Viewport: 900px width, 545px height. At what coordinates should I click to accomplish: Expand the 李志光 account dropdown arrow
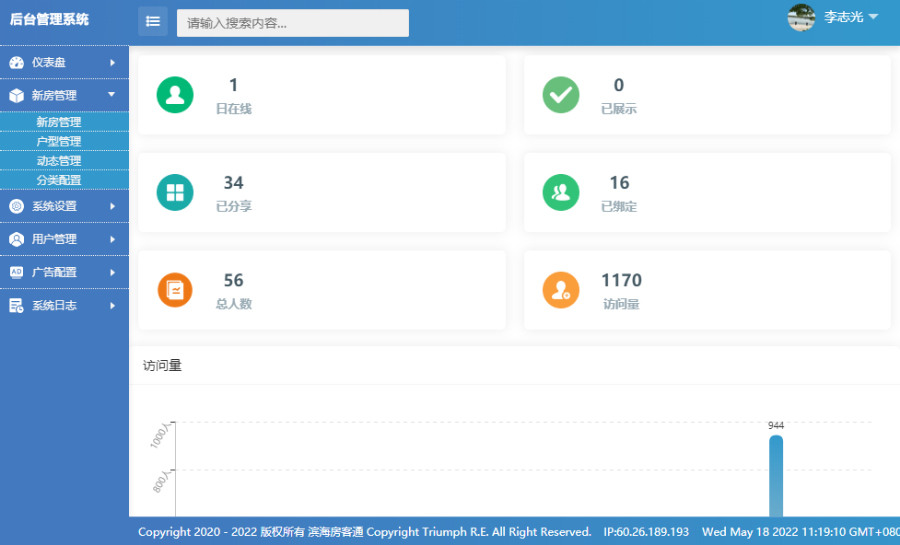click(874, 17)
